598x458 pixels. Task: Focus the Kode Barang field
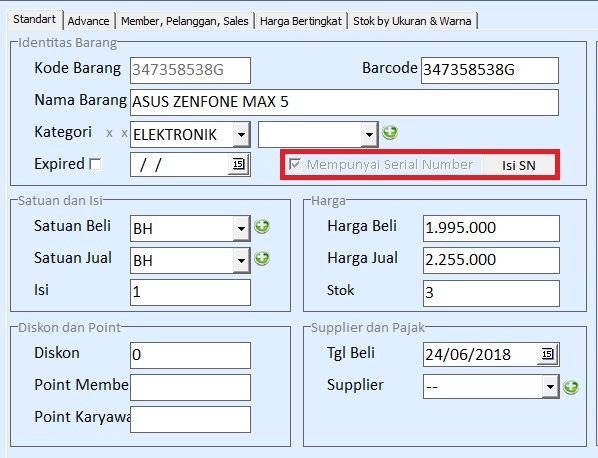pyautogui.click(x=190, y=70)
